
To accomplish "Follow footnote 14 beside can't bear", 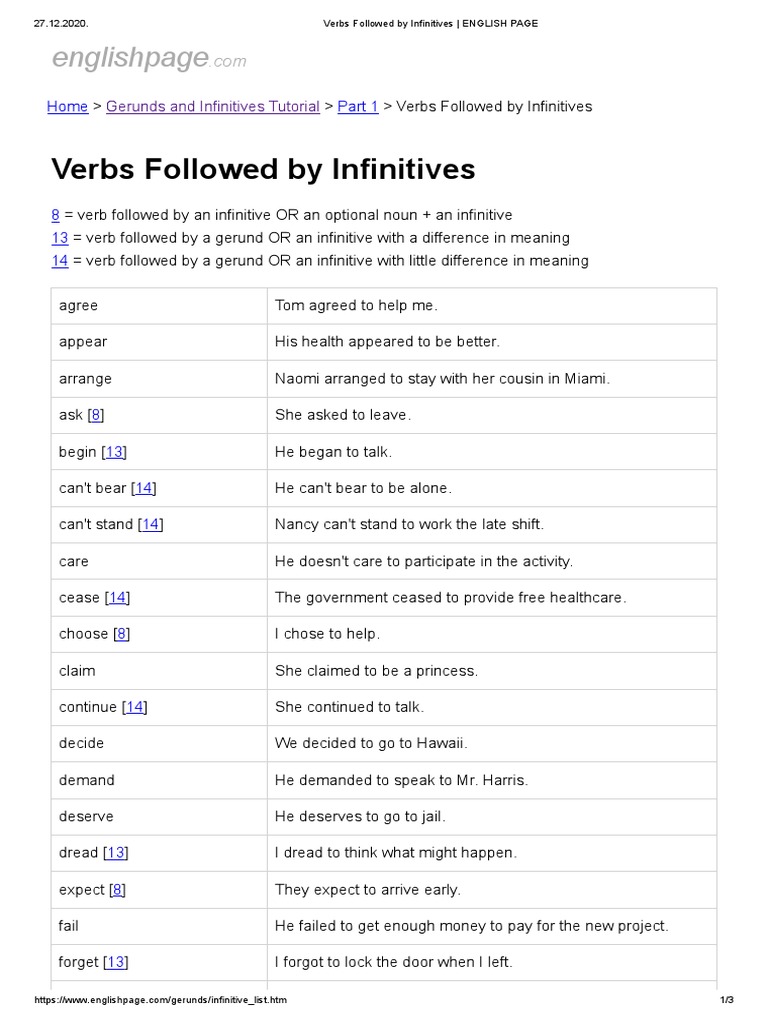I will point(144,488).
